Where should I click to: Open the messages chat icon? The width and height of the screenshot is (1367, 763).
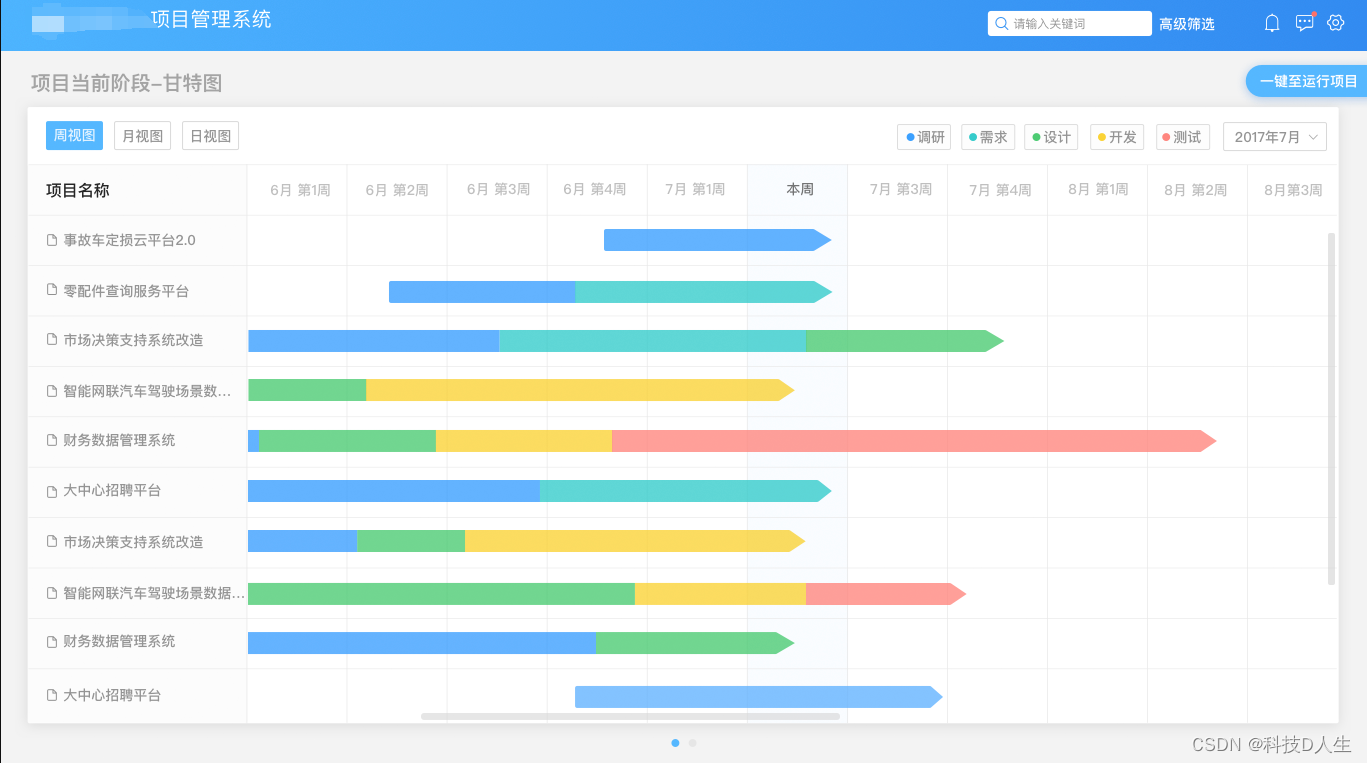click(1304, 23)
